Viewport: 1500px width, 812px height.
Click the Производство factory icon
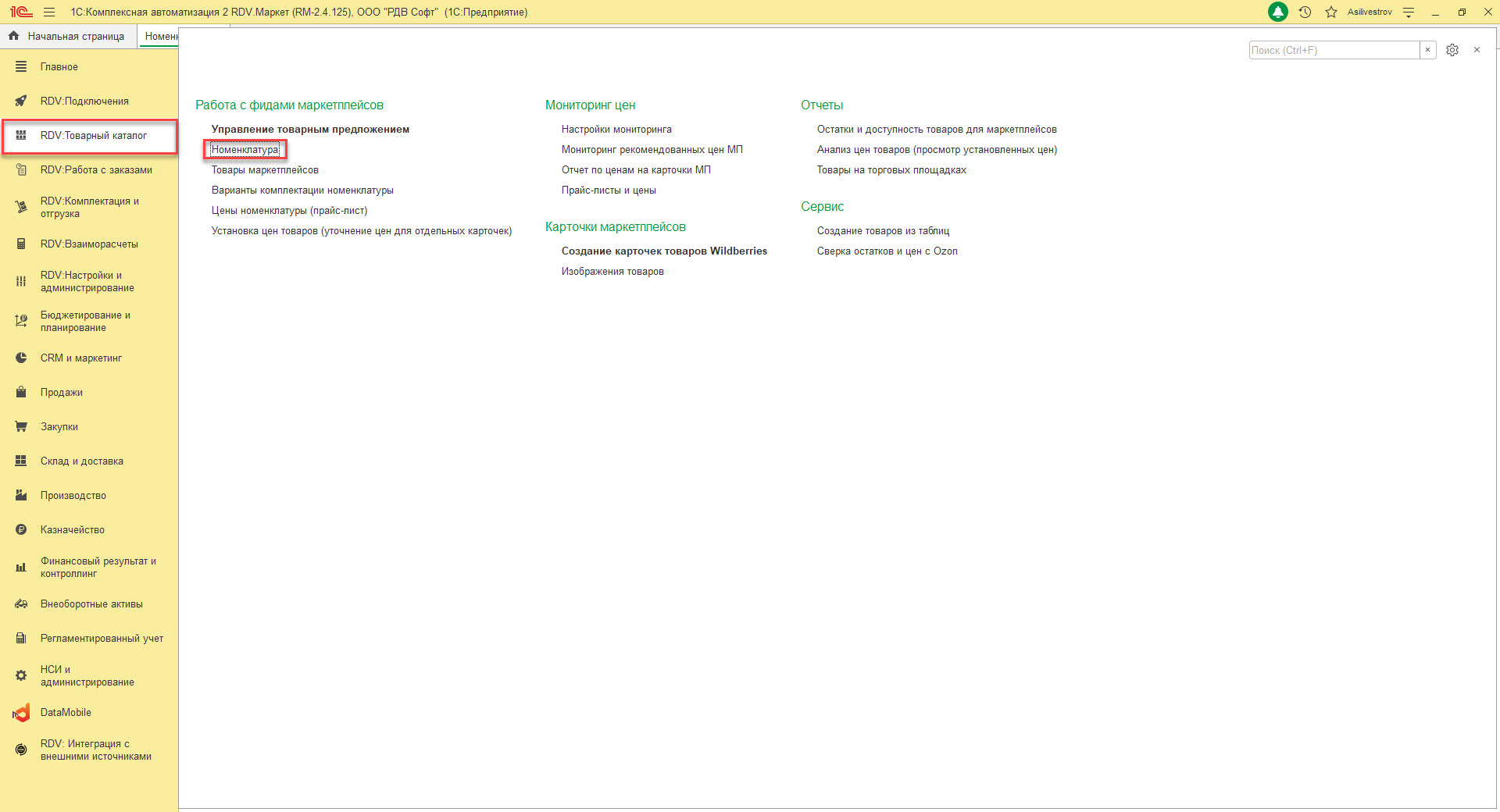(x=21, y=496)
